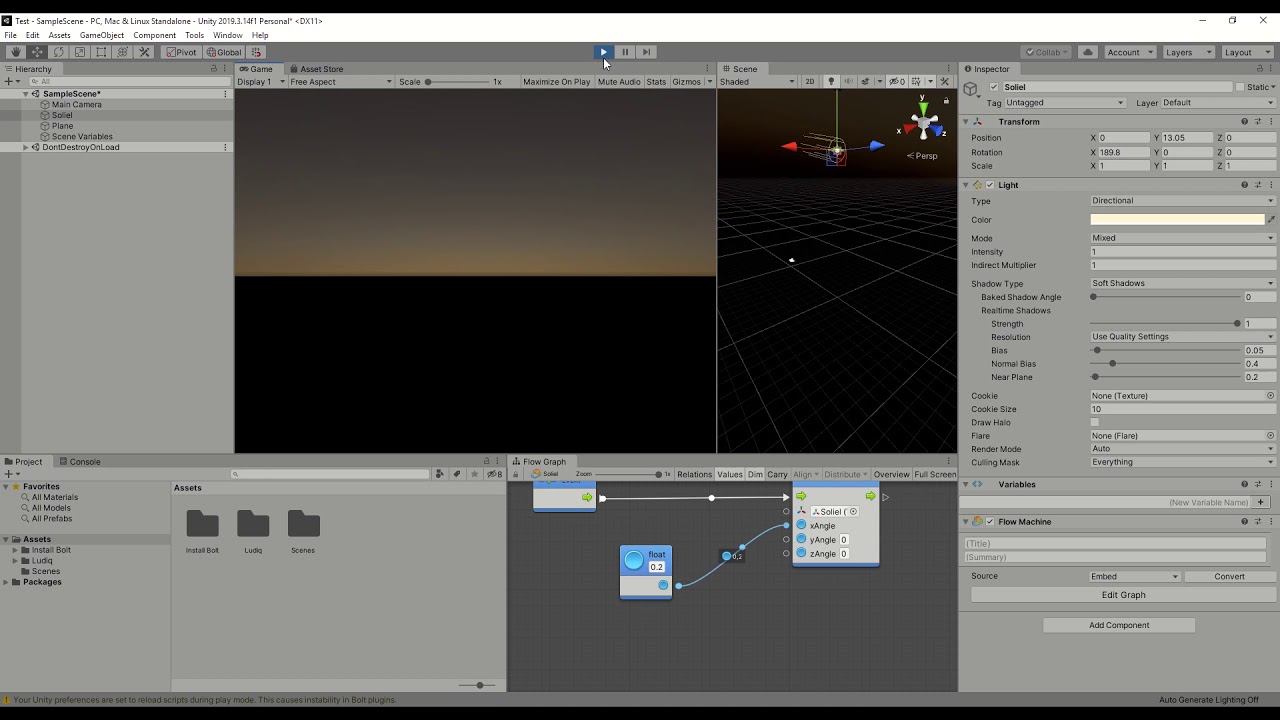The image size is (1280, 720).
Task: Pick color with eyedropper next to Color
Action: [1271, 220]
